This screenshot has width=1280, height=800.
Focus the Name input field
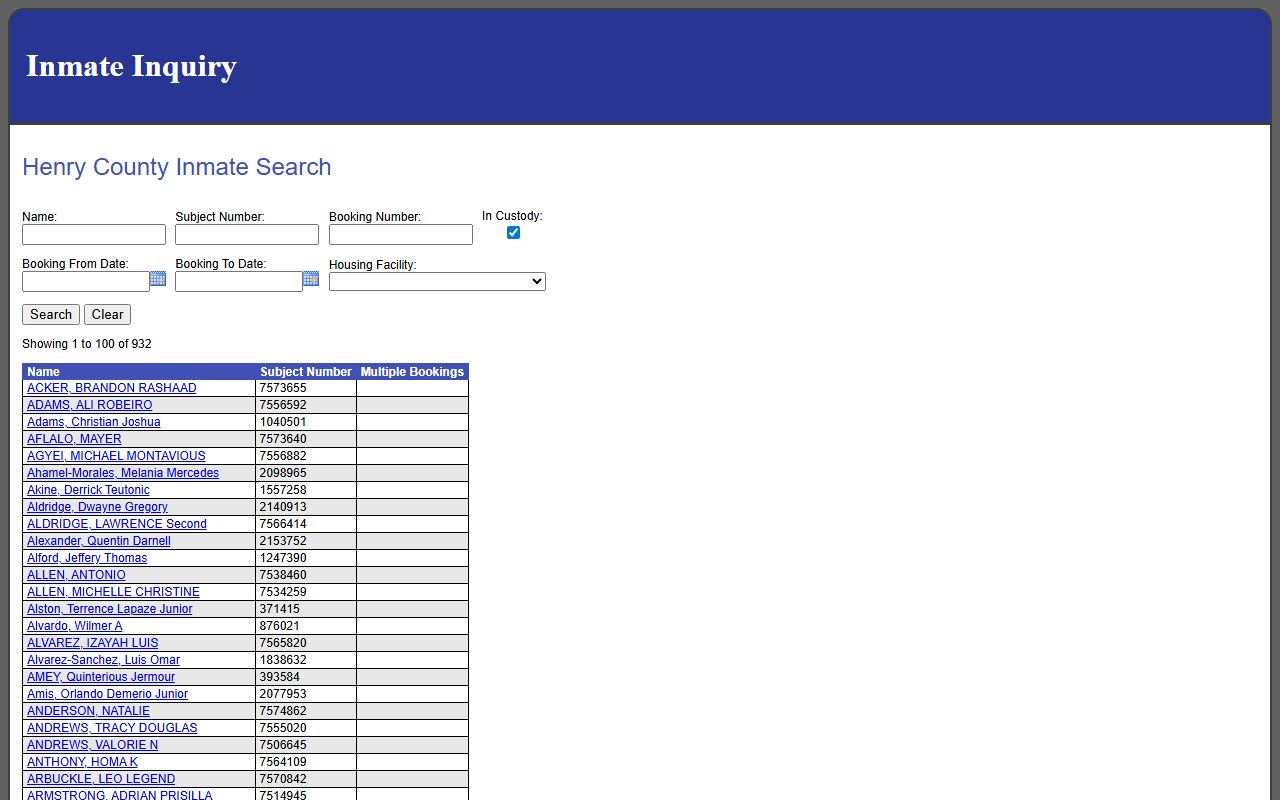[x=94, y=234]
